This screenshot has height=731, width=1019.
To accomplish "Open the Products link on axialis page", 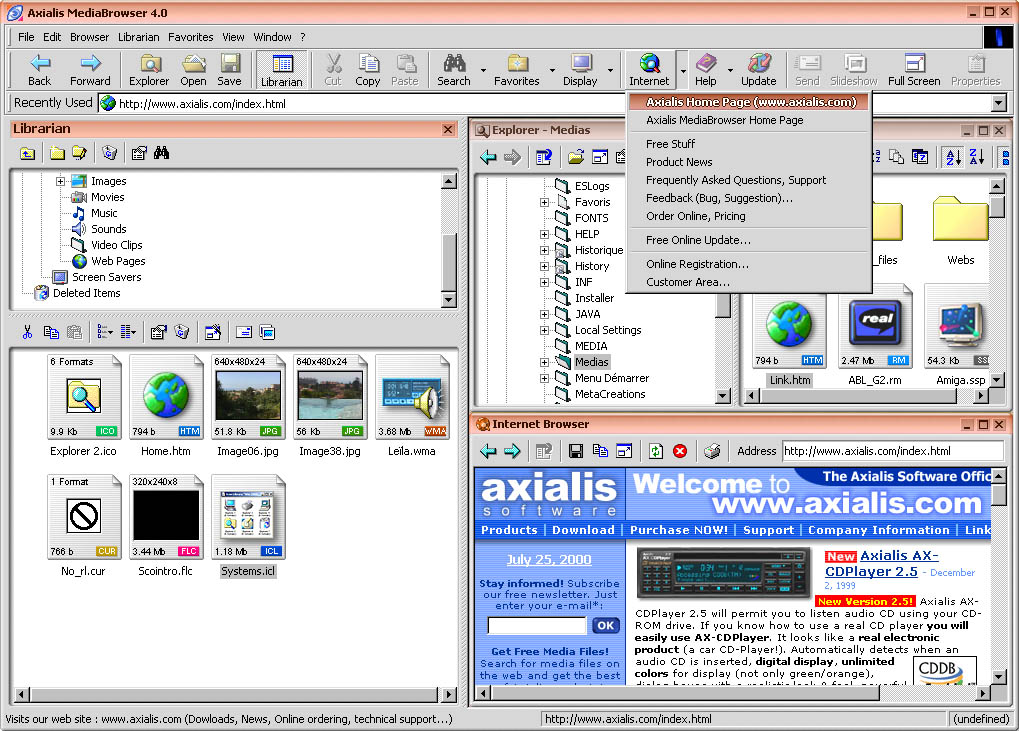I will click(509, 530).
